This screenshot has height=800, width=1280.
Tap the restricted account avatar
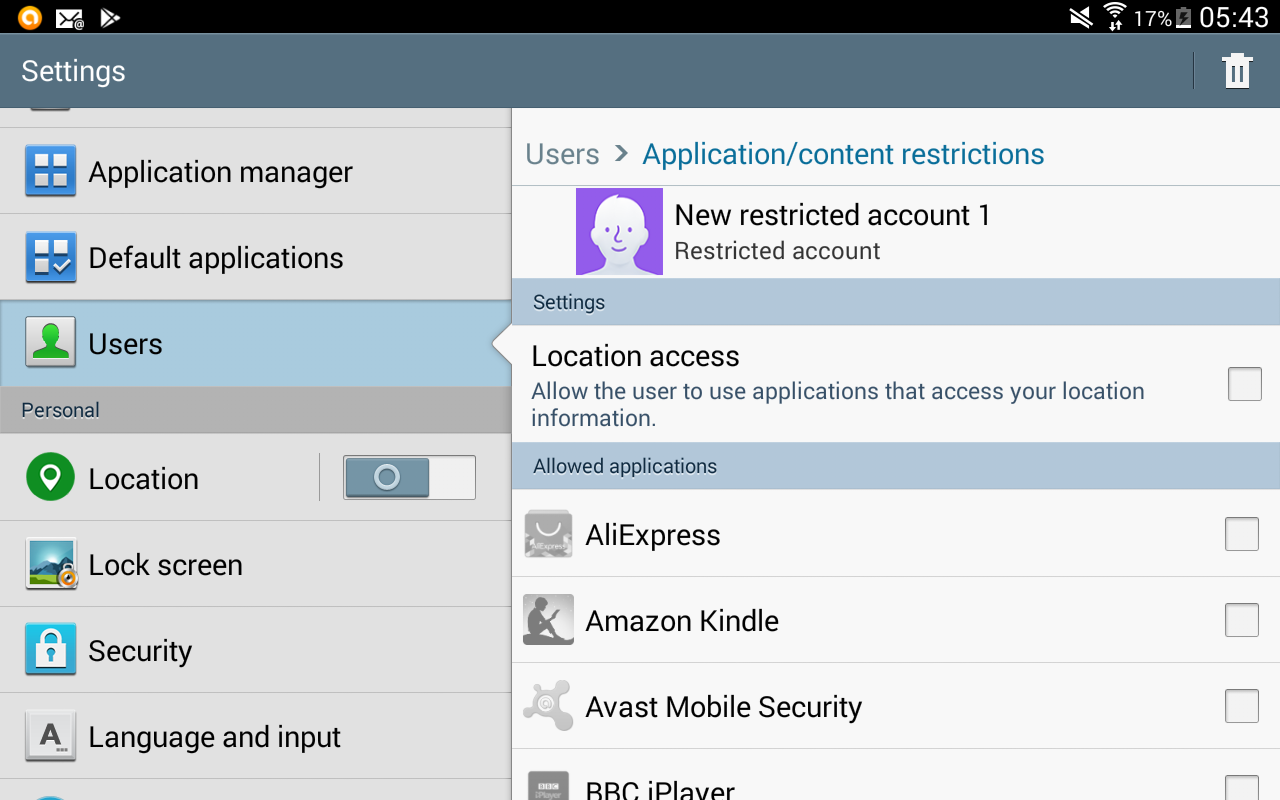tap(619, 231)
